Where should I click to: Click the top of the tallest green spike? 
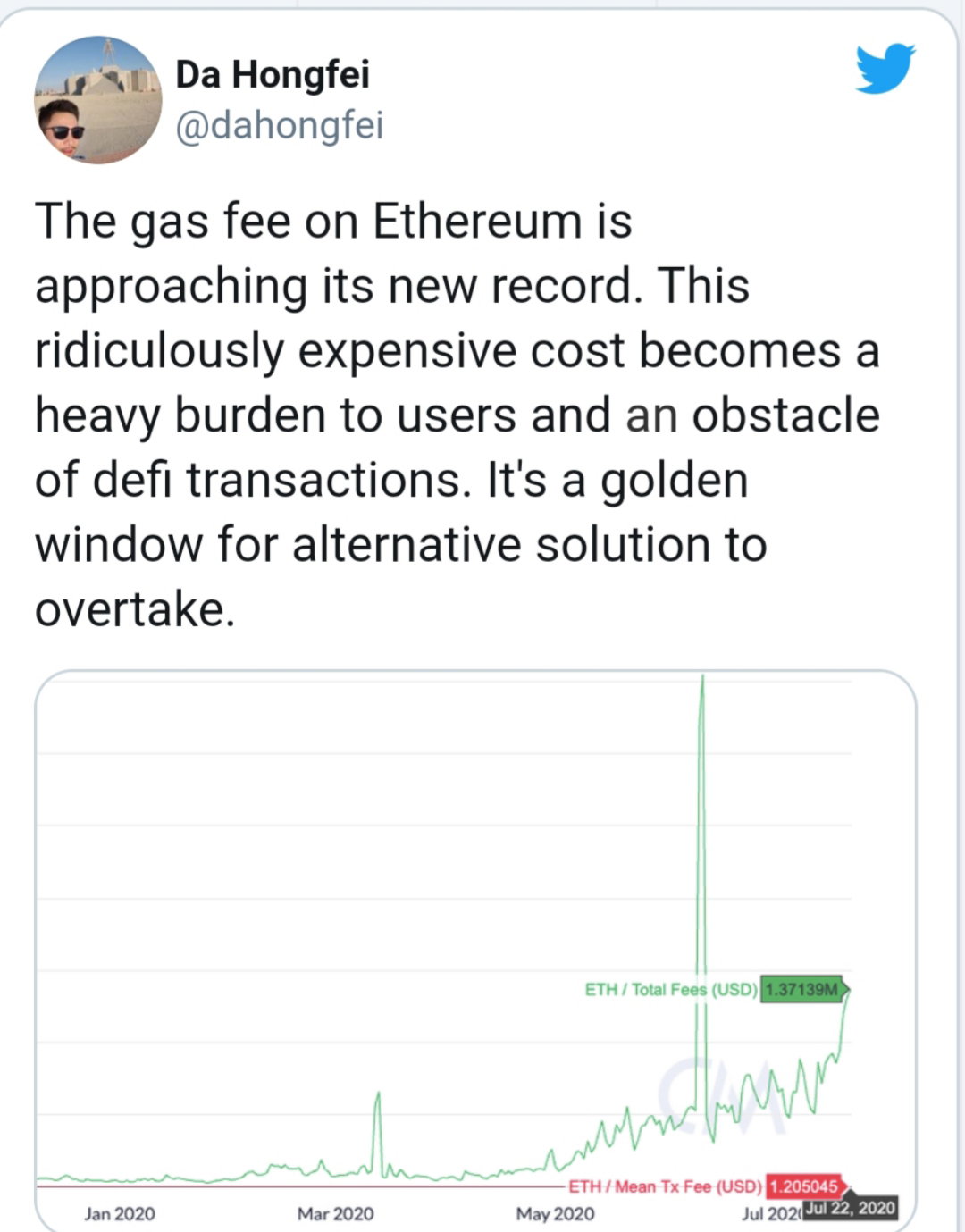point(703,679)
